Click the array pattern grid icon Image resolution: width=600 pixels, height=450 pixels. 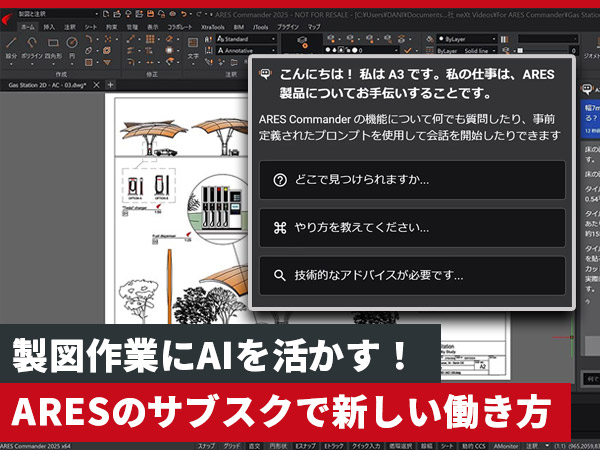150,39
